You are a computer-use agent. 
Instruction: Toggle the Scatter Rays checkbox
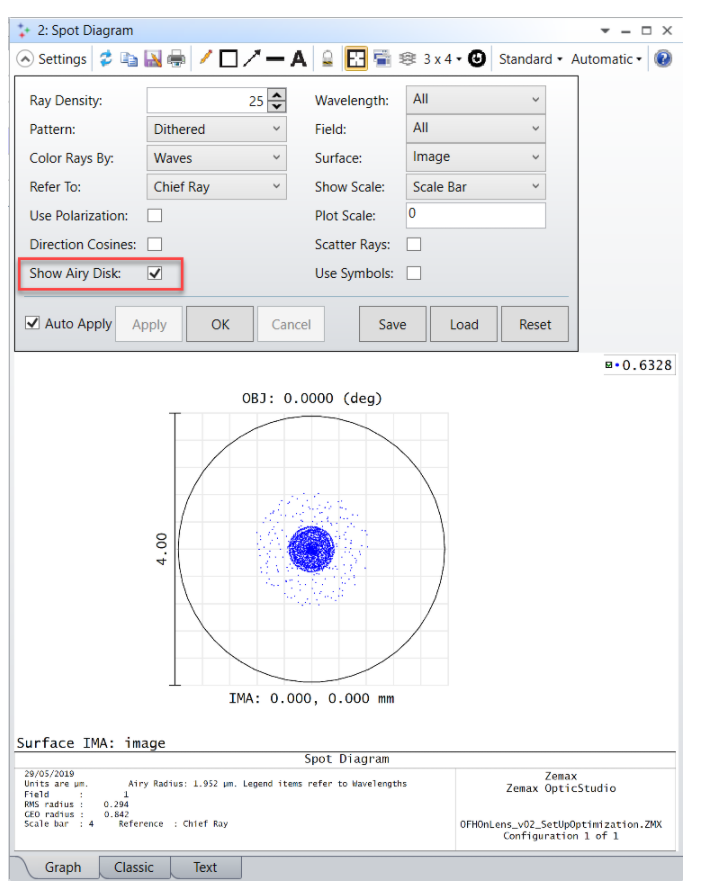click(413, 244)
